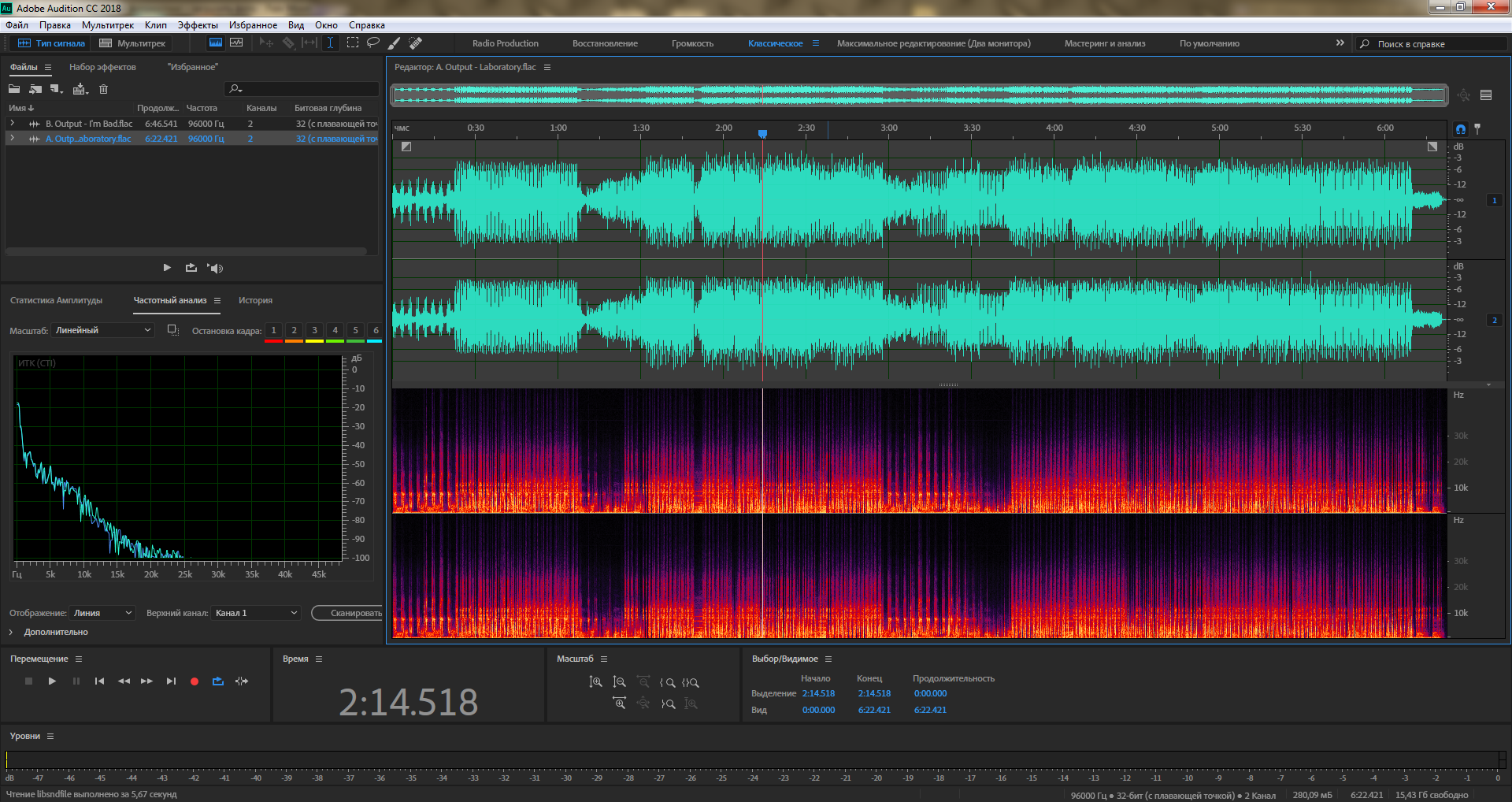The width and height of the screenshot is (1512, 802).
Task: Toggle channel 1 enable button
Action: click(x=1494, y=200)
